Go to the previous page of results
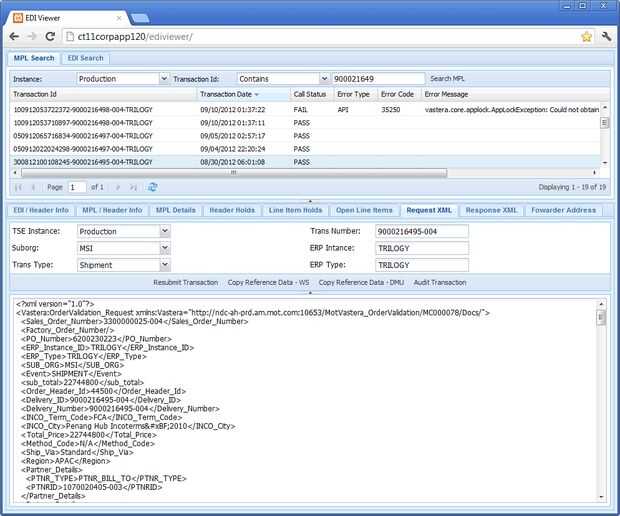620x516 pixels. click(x=34, y=187)
